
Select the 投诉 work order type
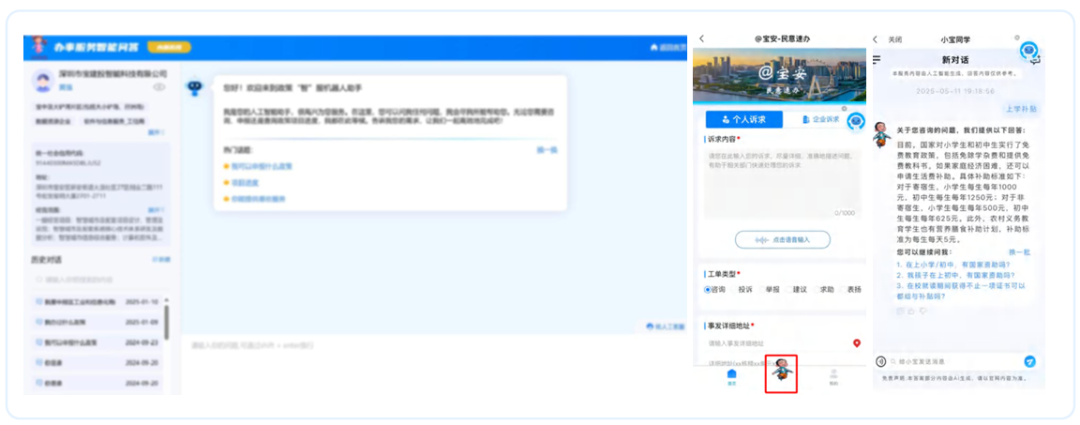[741, 289]
